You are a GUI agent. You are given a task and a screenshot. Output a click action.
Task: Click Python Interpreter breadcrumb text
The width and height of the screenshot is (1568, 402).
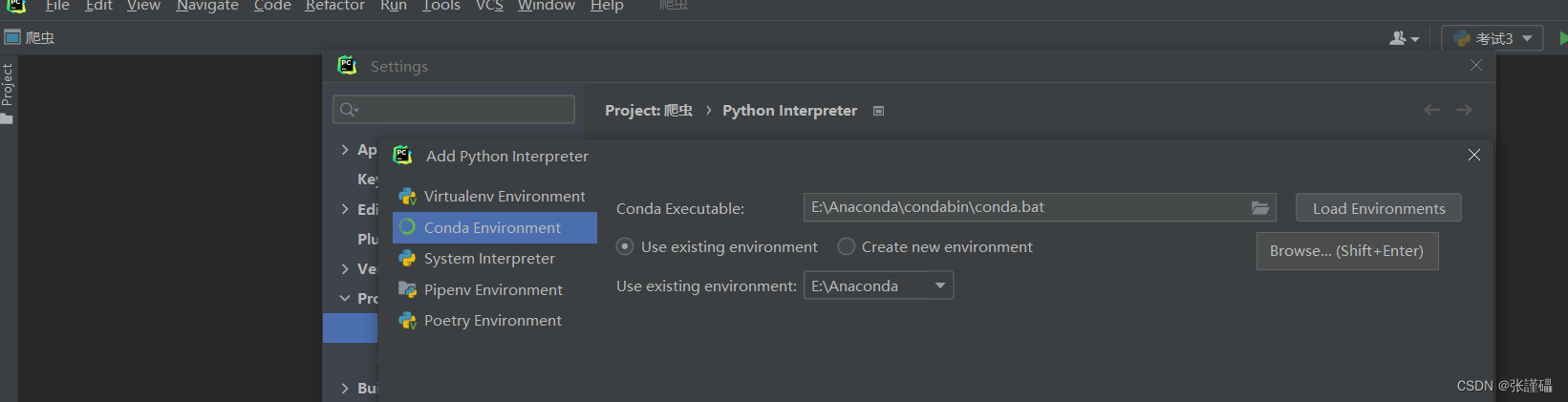(x=789, y=111)
